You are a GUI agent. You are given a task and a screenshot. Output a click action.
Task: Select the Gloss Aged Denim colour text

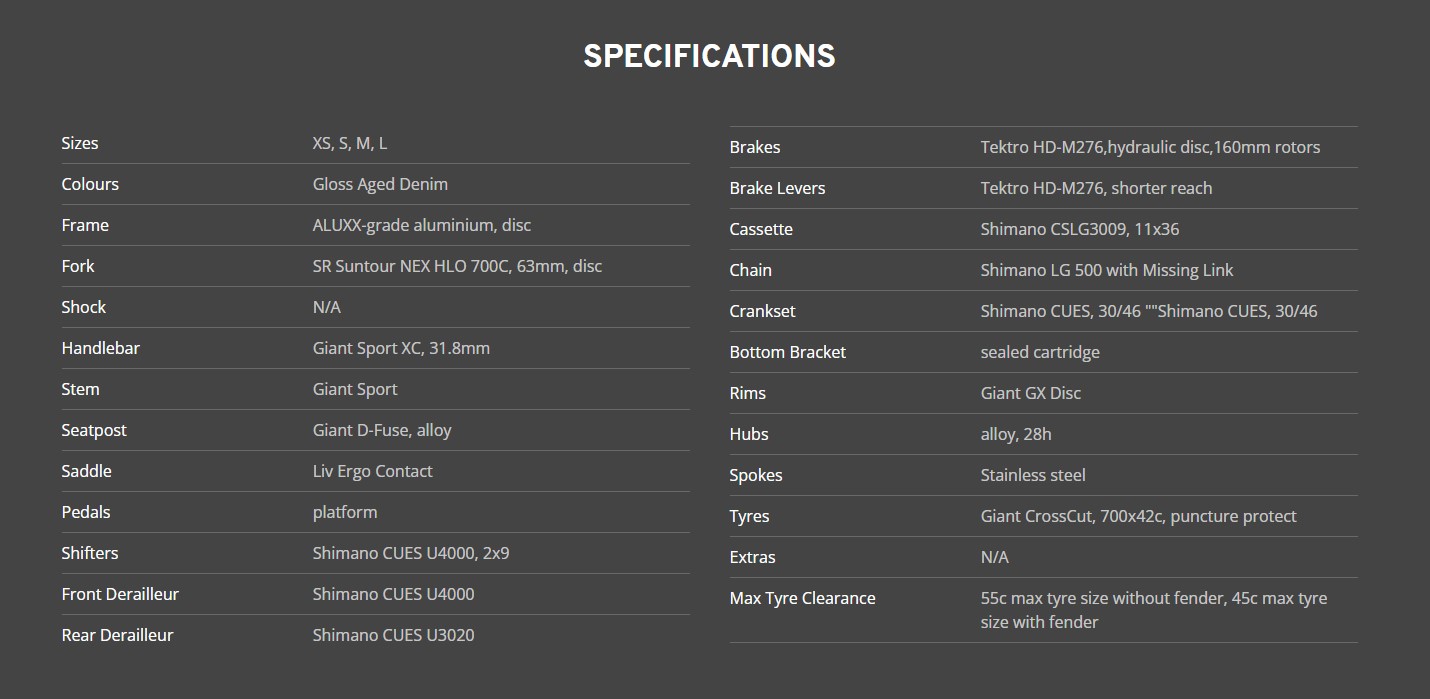pos(380,184)
